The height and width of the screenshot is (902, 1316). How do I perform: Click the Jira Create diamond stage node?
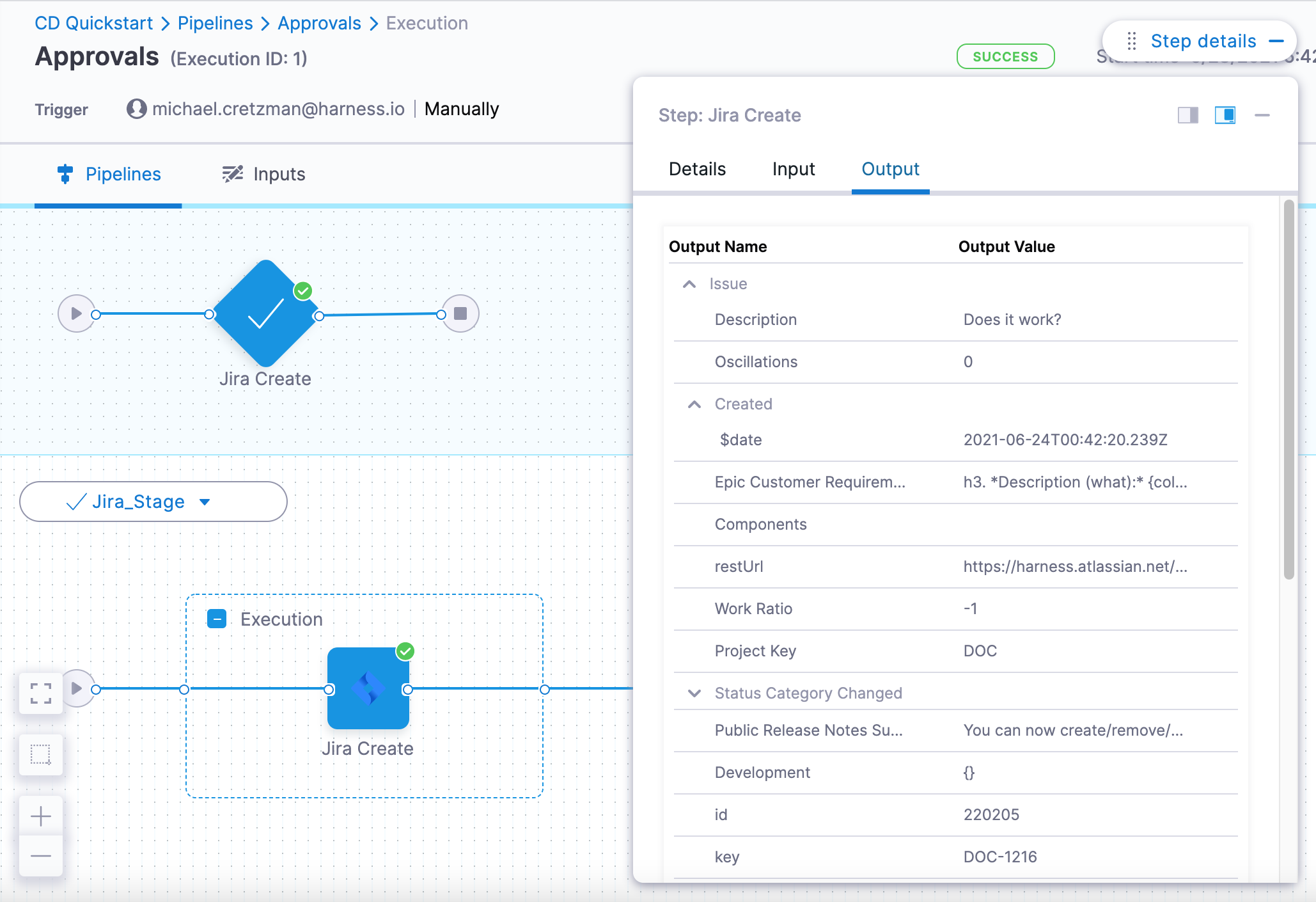[x=265, y=313]
